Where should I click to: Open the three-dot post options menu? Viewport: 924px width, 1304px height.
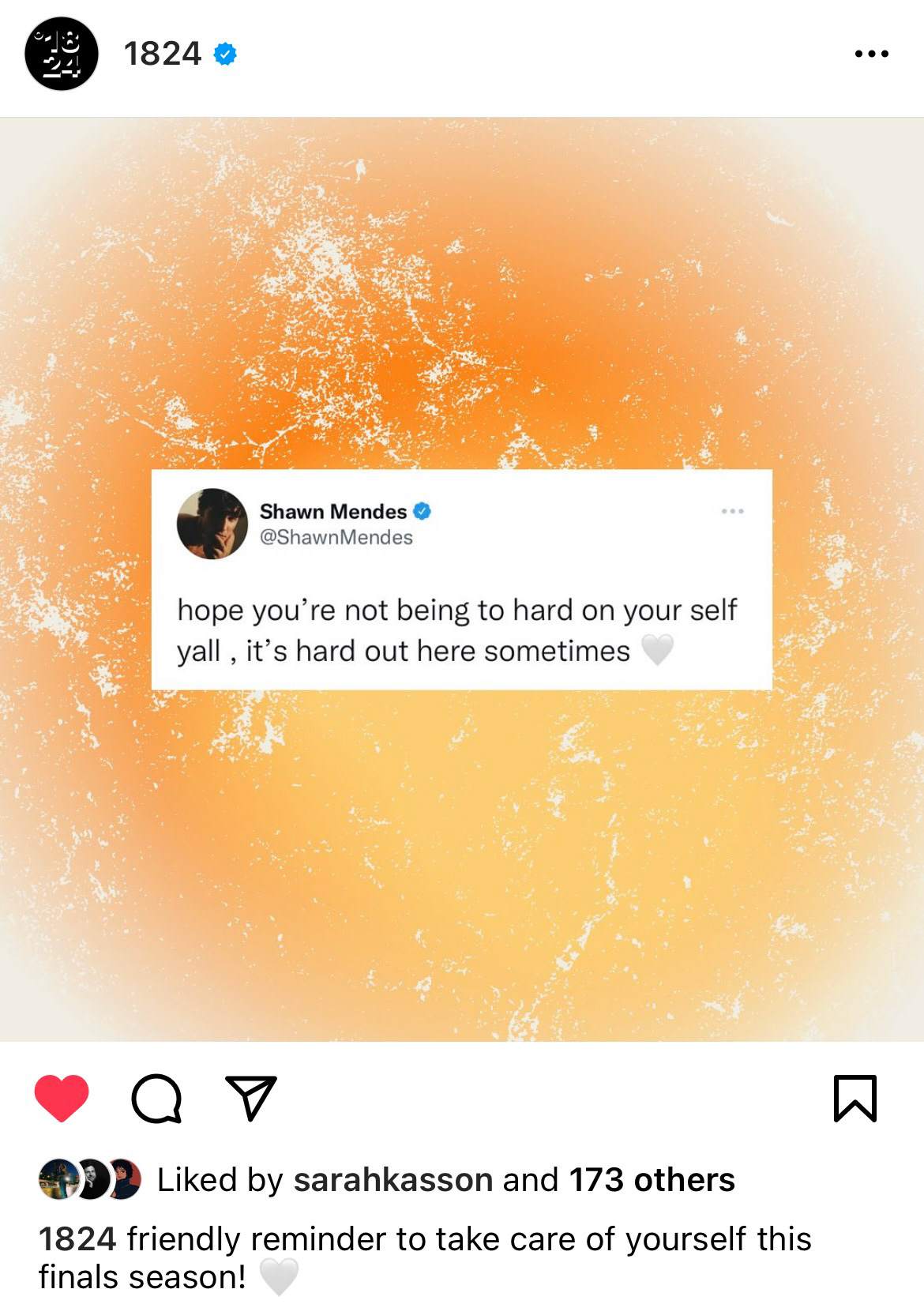872,54
